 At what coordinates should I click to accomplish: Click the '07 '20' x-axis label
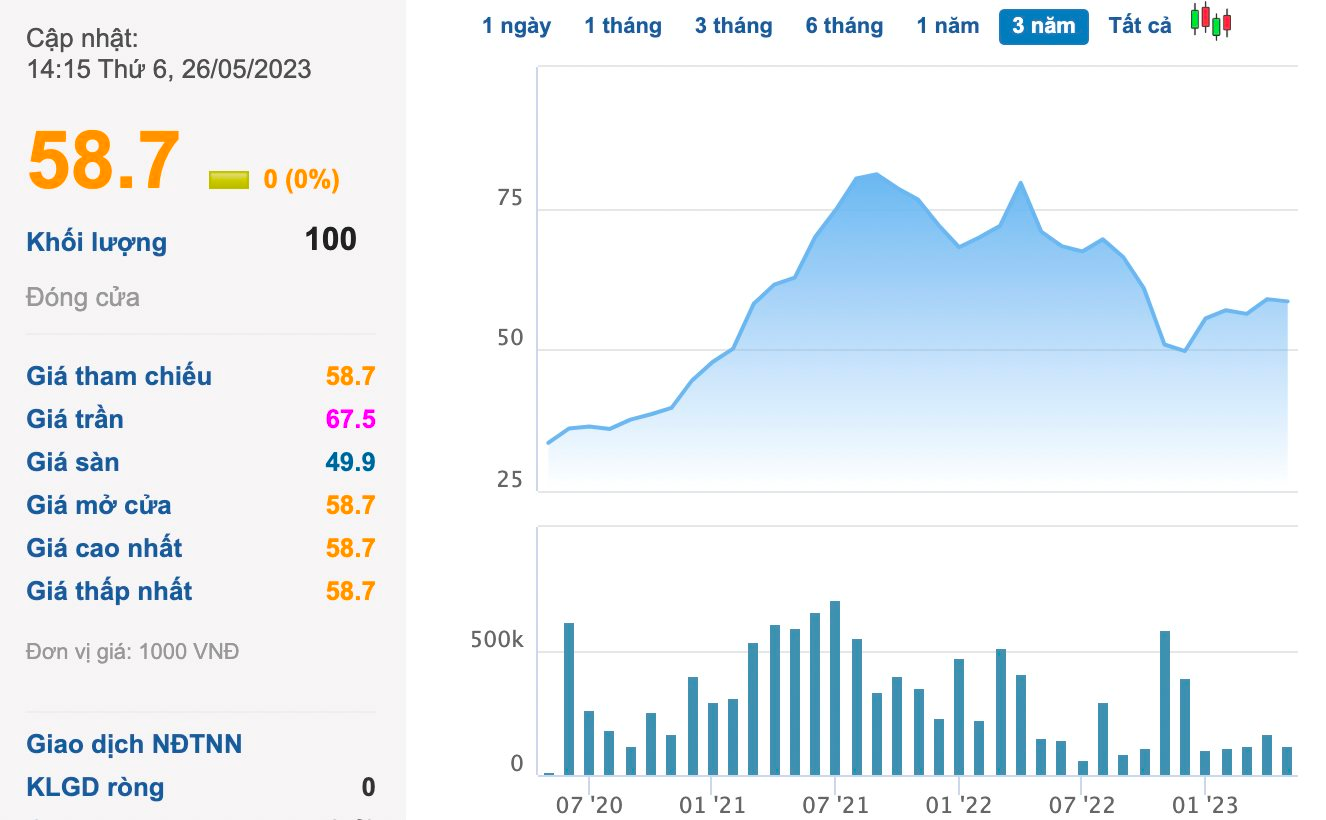(589, 805)
